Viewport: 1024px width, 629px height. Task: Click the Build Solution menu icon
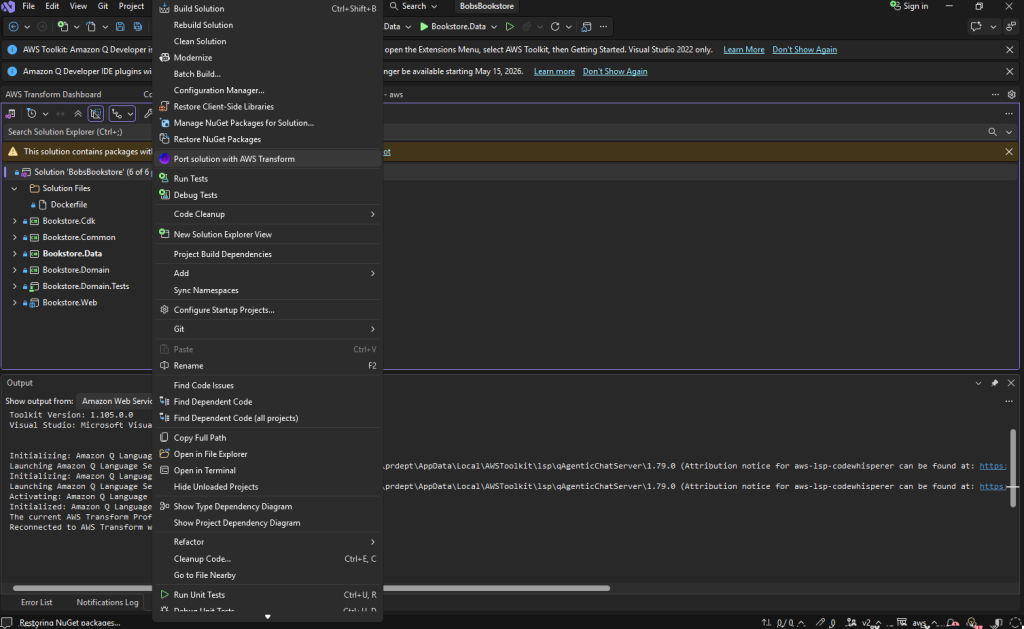click(x=165, y=8)
